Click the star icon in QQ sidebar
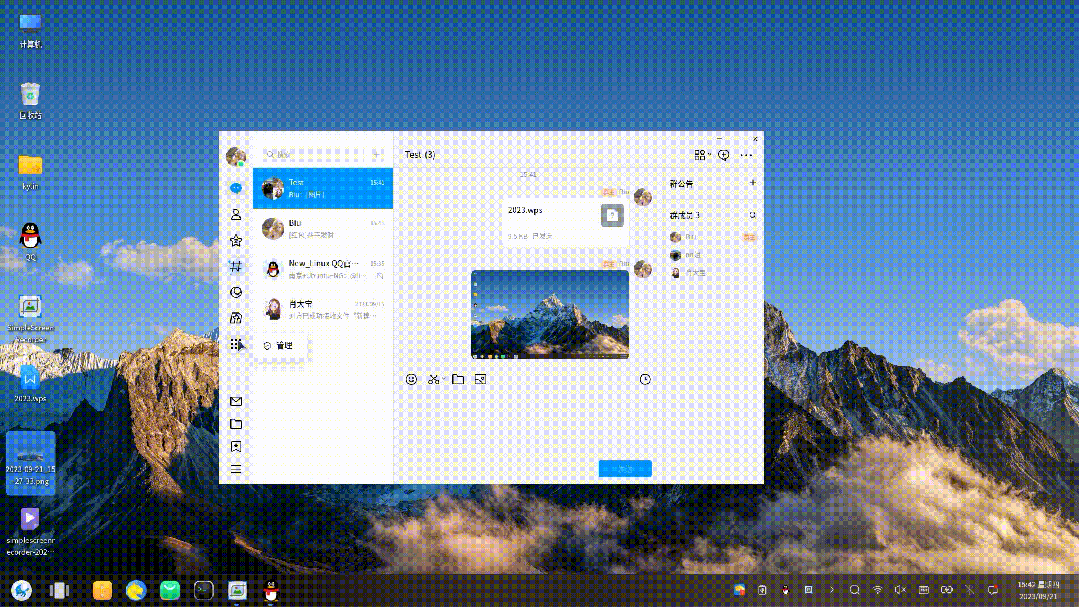This screenshot has height=607, width=1079. pos(236,241)
